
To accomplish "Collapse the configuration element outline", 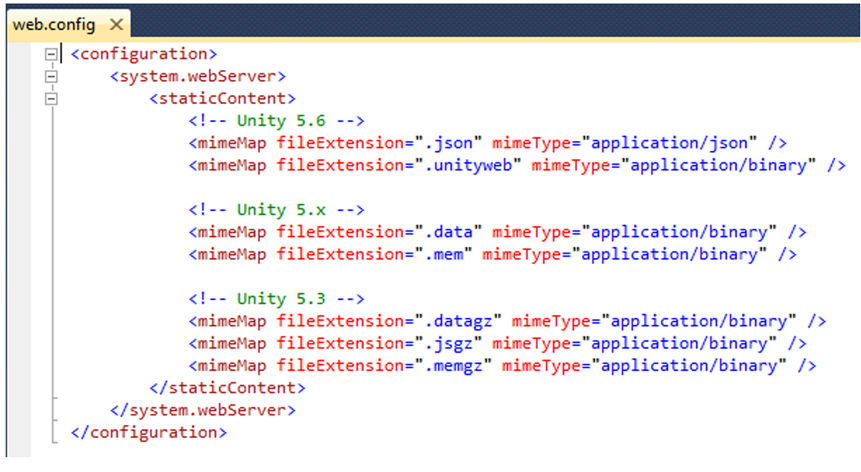I will click(51, 54).
